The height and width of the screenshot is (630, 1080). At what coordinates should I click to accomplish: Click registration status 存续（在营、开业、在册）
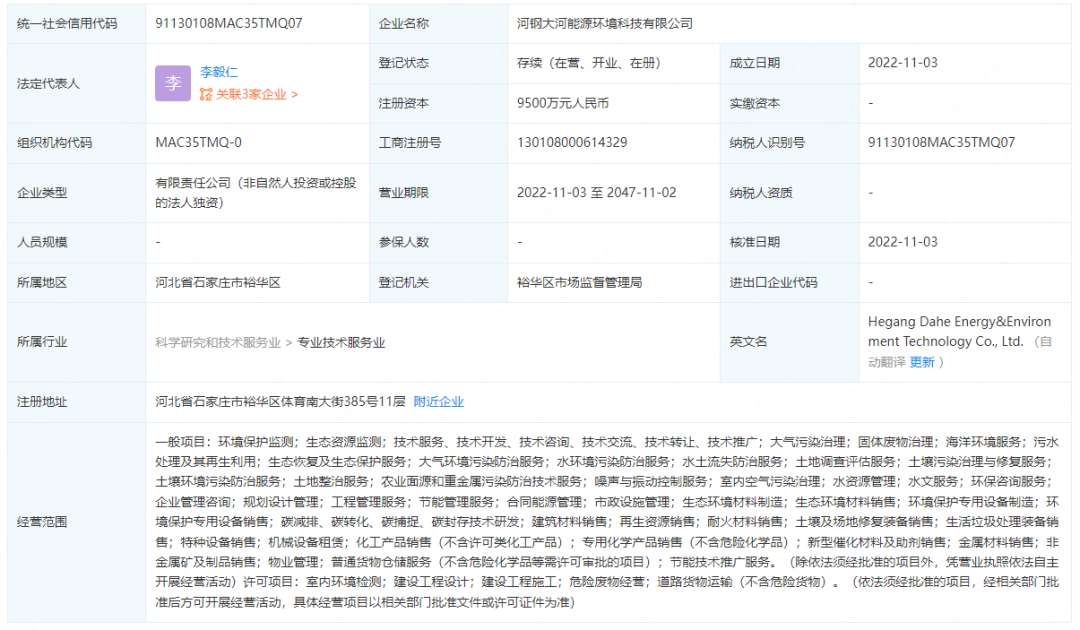click(x=589, y=63)
